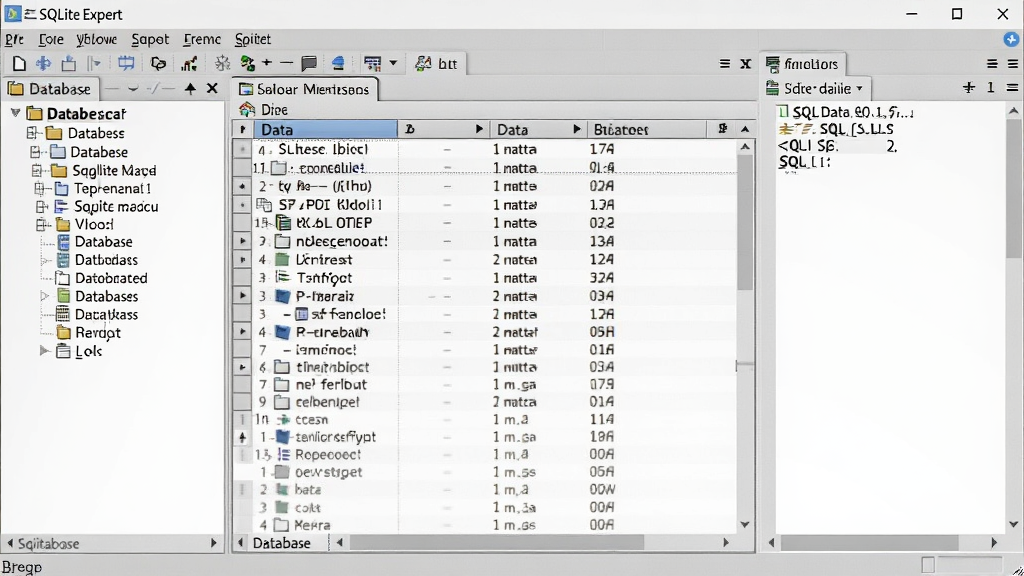1024x576 pixels.
Task: Expand the 'Lols' tree node
Action: [44, 351]
